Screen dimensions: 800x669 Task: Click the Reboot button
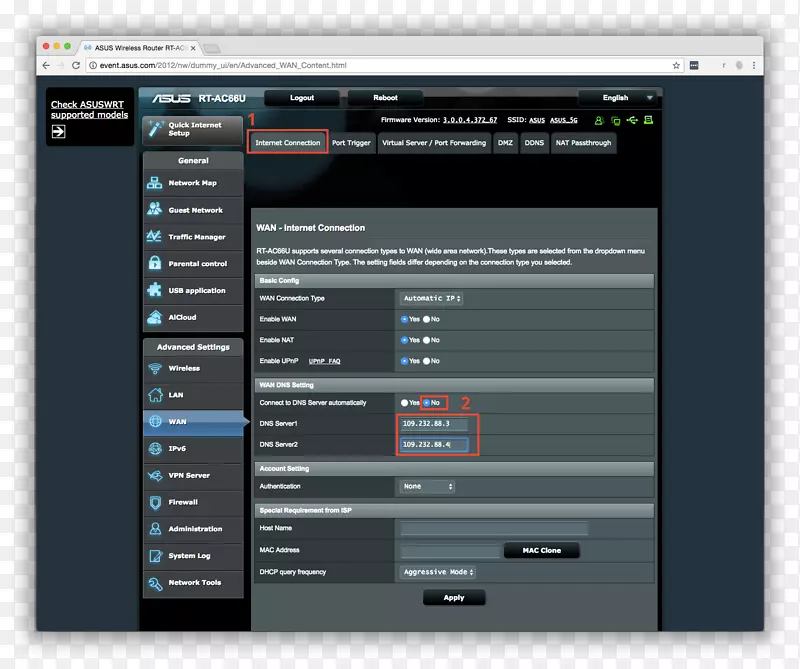coord(385,97)
